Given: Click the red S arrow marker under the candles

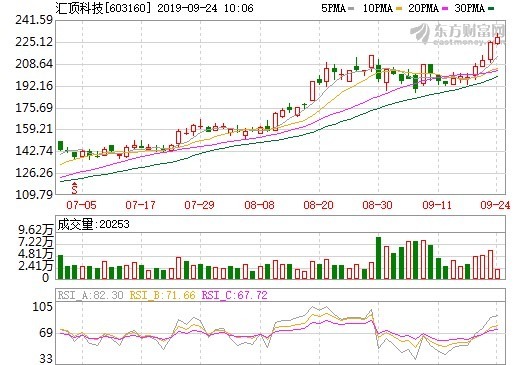Looking at the screenshot, I should pos(74,188).
